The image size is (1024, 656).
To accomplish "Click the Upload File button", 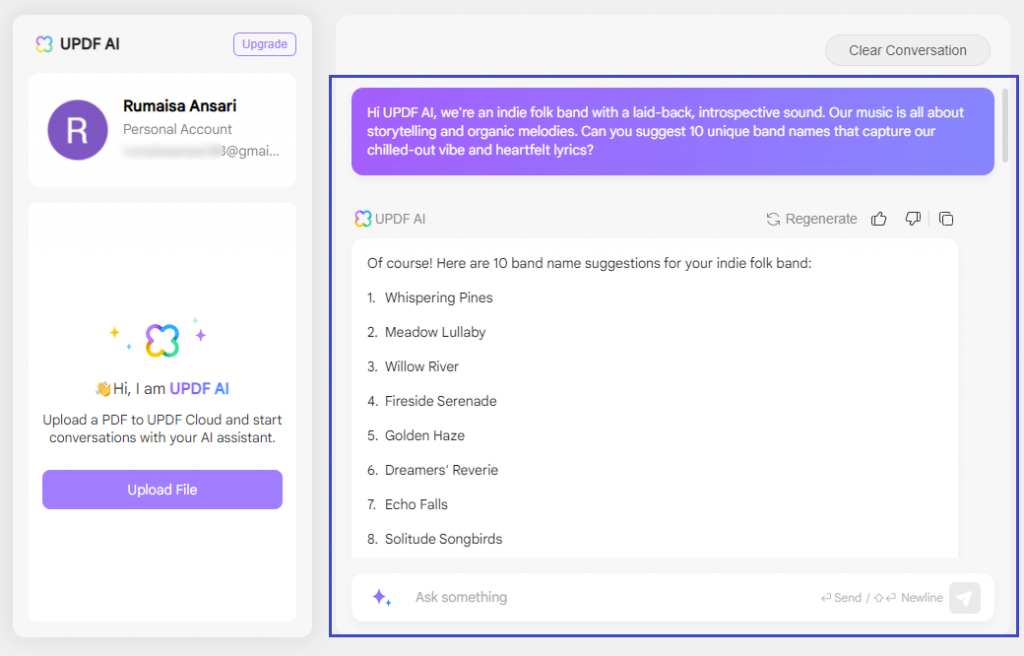I will click(x=162, y=490).
